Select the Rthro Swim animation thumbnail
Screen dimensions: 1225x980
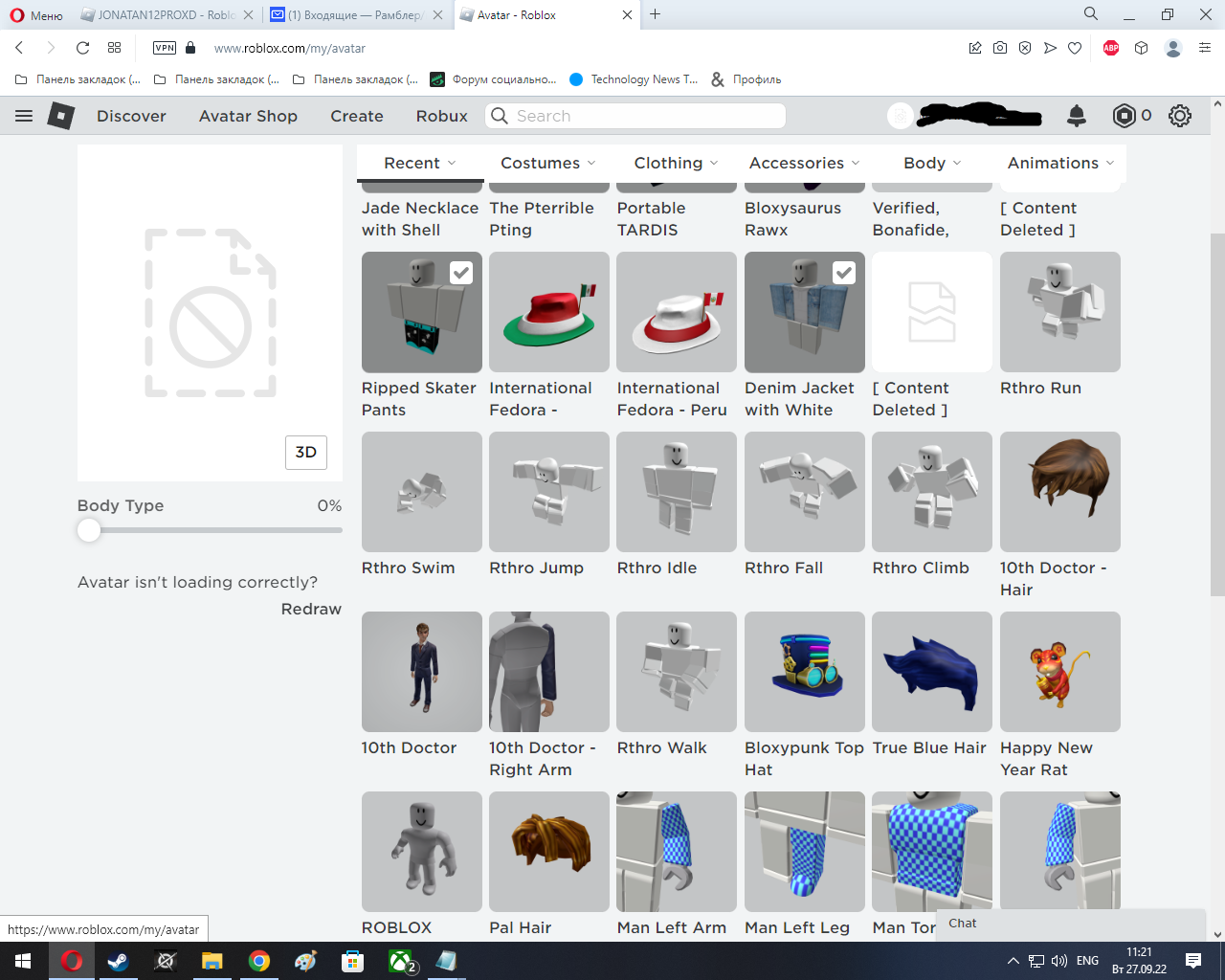click(x=422, y=492)
